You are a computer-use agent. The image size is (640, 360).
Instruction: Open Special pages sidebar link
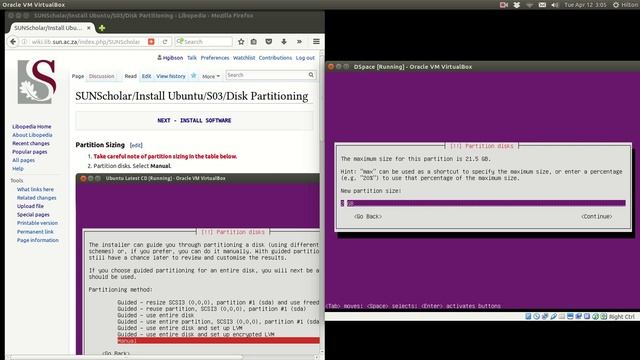click(x=33, y=215)
